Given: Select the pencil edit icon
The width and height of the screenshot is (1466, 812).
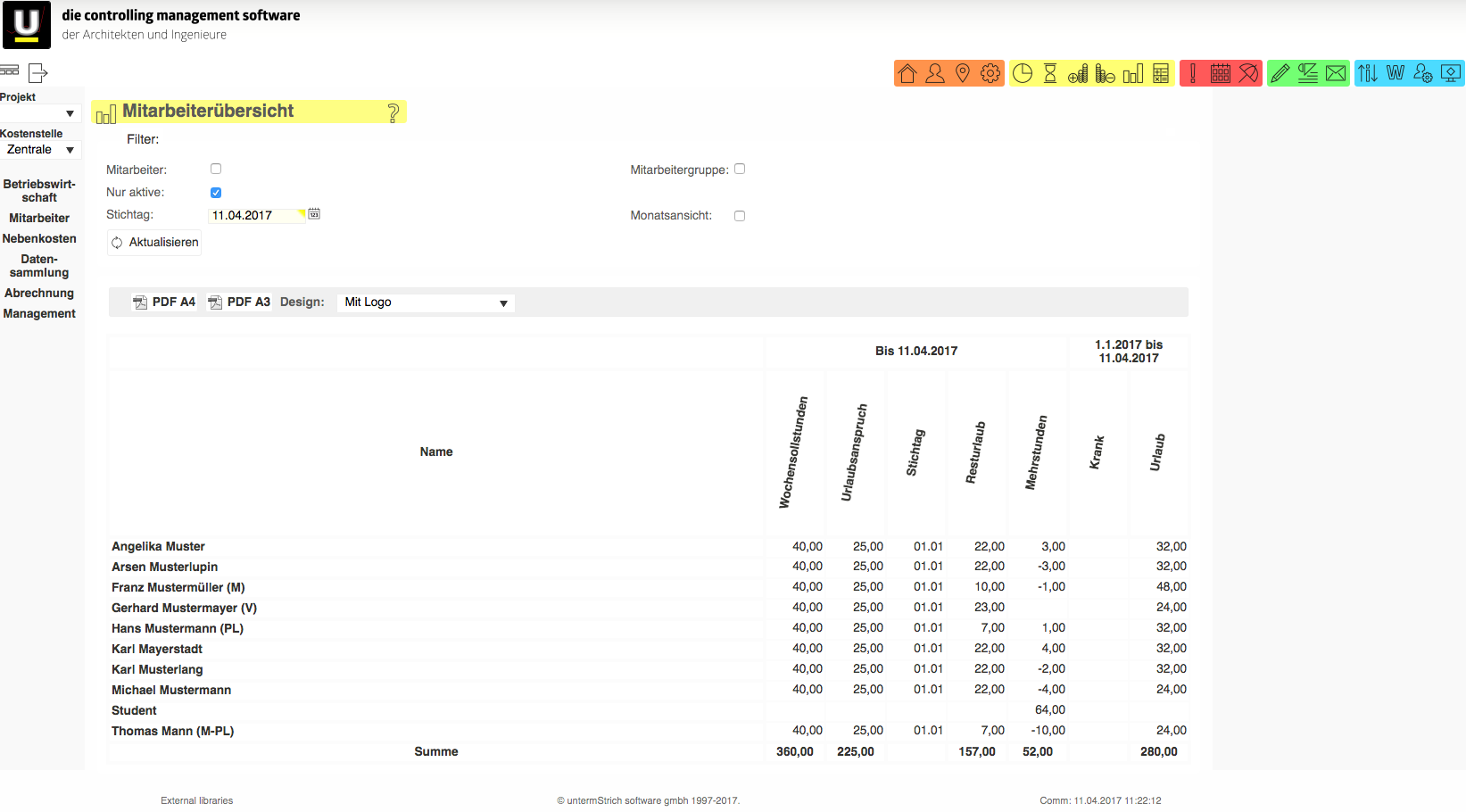Looking at the screenshot, I should pyautogui.click(x=1280, y=73).
